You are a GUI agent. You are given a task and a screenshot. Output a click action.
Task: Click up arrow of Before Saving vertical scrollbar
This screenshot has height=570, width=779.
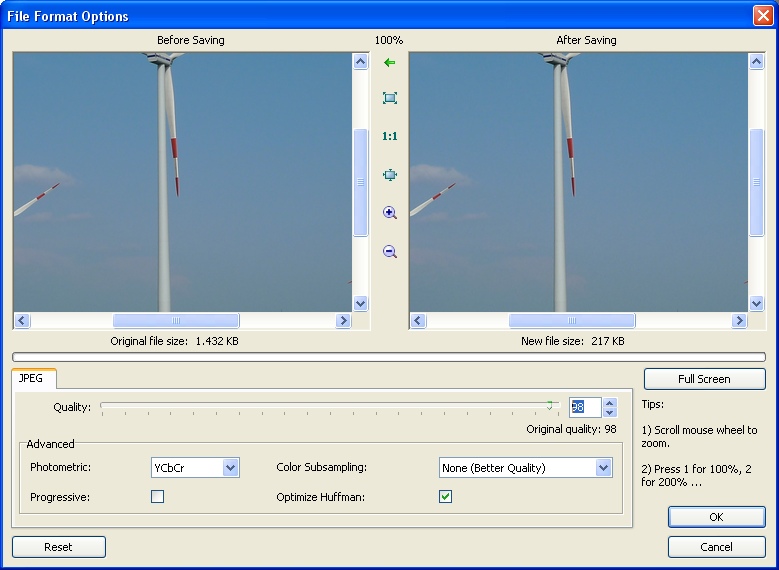[360, 62]
